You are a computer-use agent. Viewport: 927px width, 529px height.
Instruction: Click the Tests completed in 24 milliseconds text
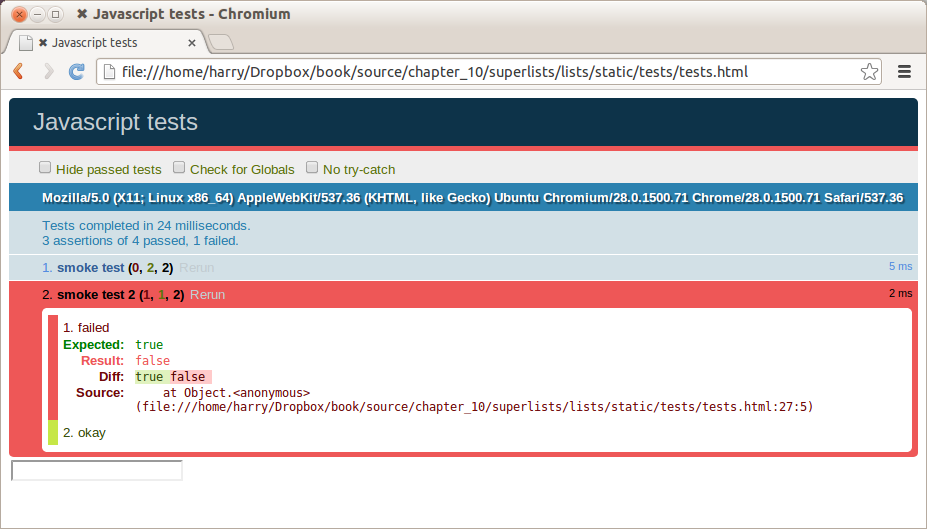pos(146,226)
